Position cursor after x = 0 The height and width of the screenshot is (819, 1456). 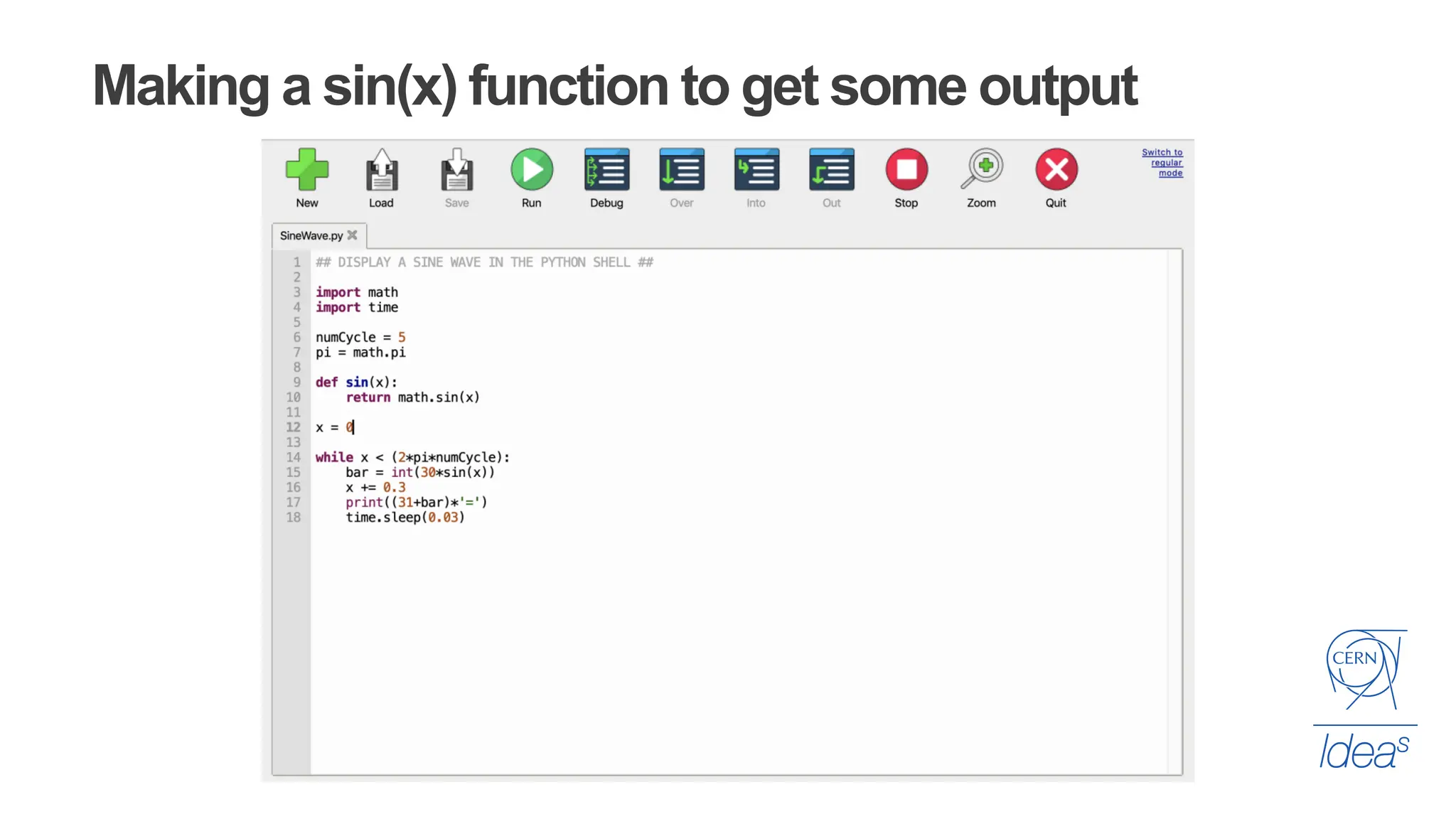[353, 427]
